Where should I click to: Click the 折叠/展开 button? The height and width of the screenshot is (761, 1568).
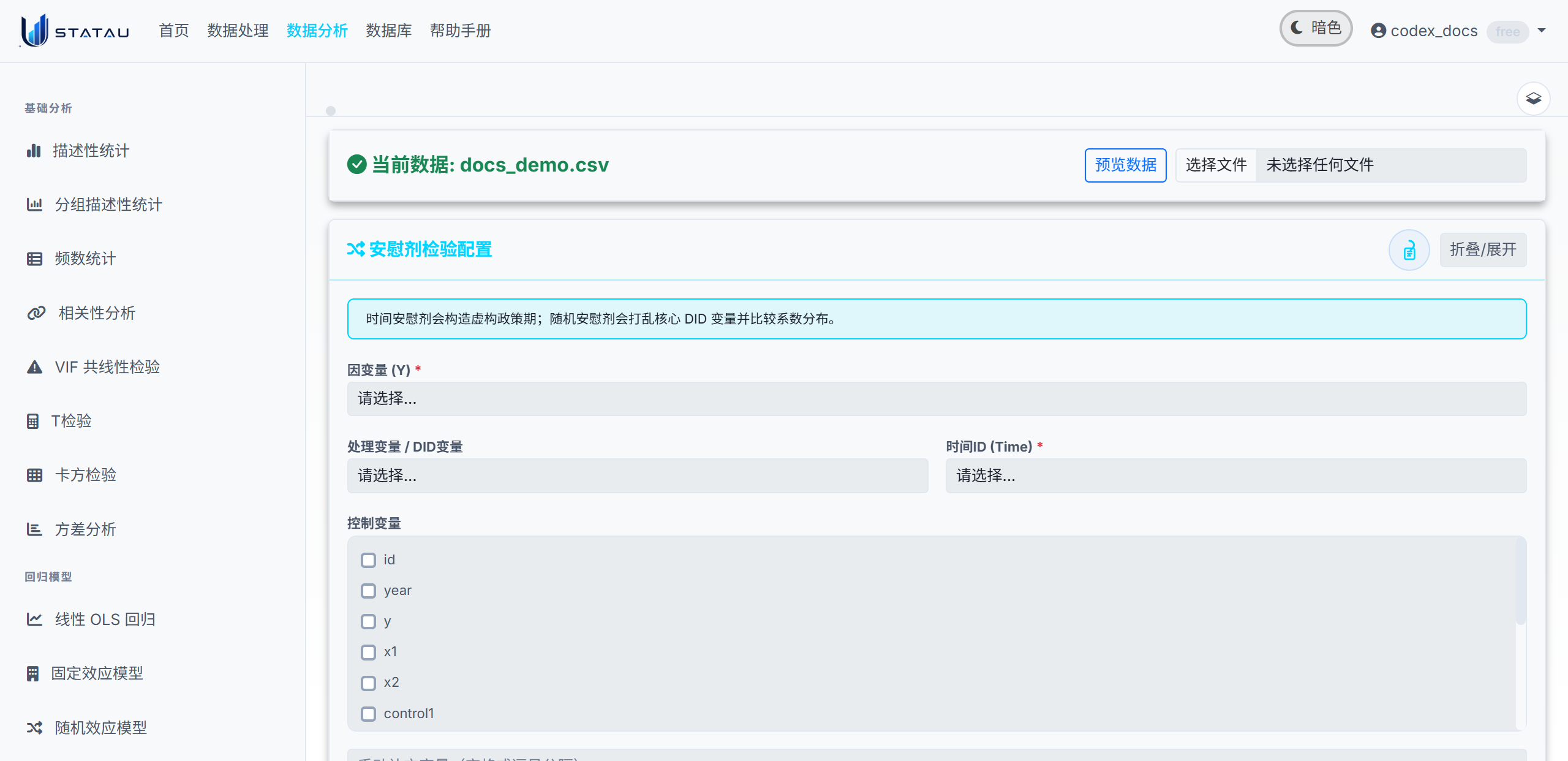coord(1483,250)
